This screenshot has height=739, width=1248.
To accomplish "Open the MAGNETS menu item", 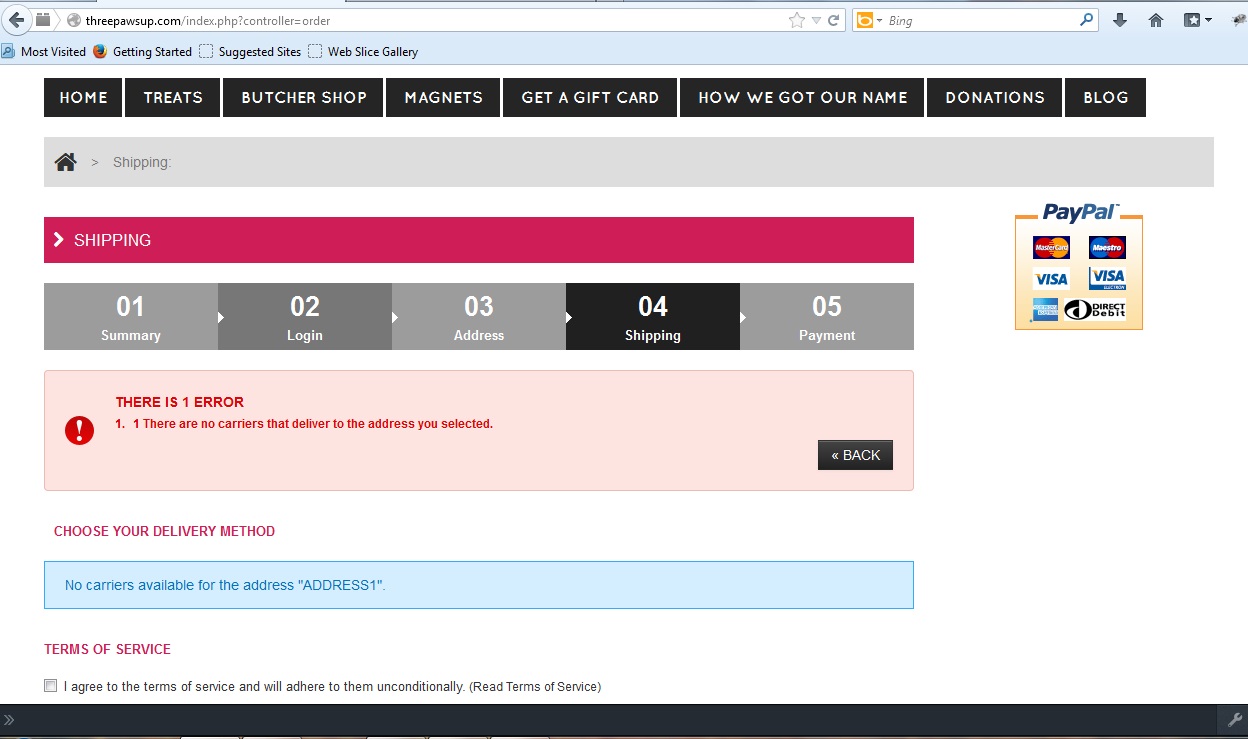I will (x=443, y=98).
